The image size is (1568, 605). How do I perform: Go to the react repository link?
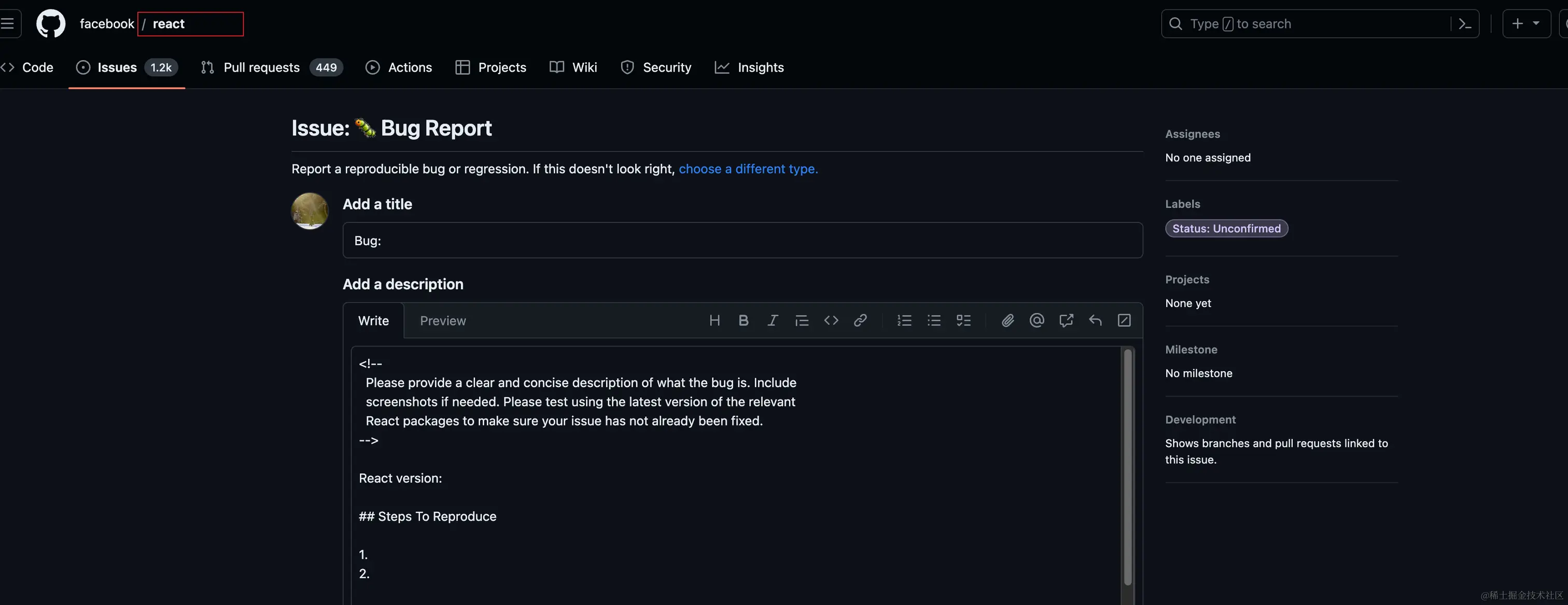(169, 24)
